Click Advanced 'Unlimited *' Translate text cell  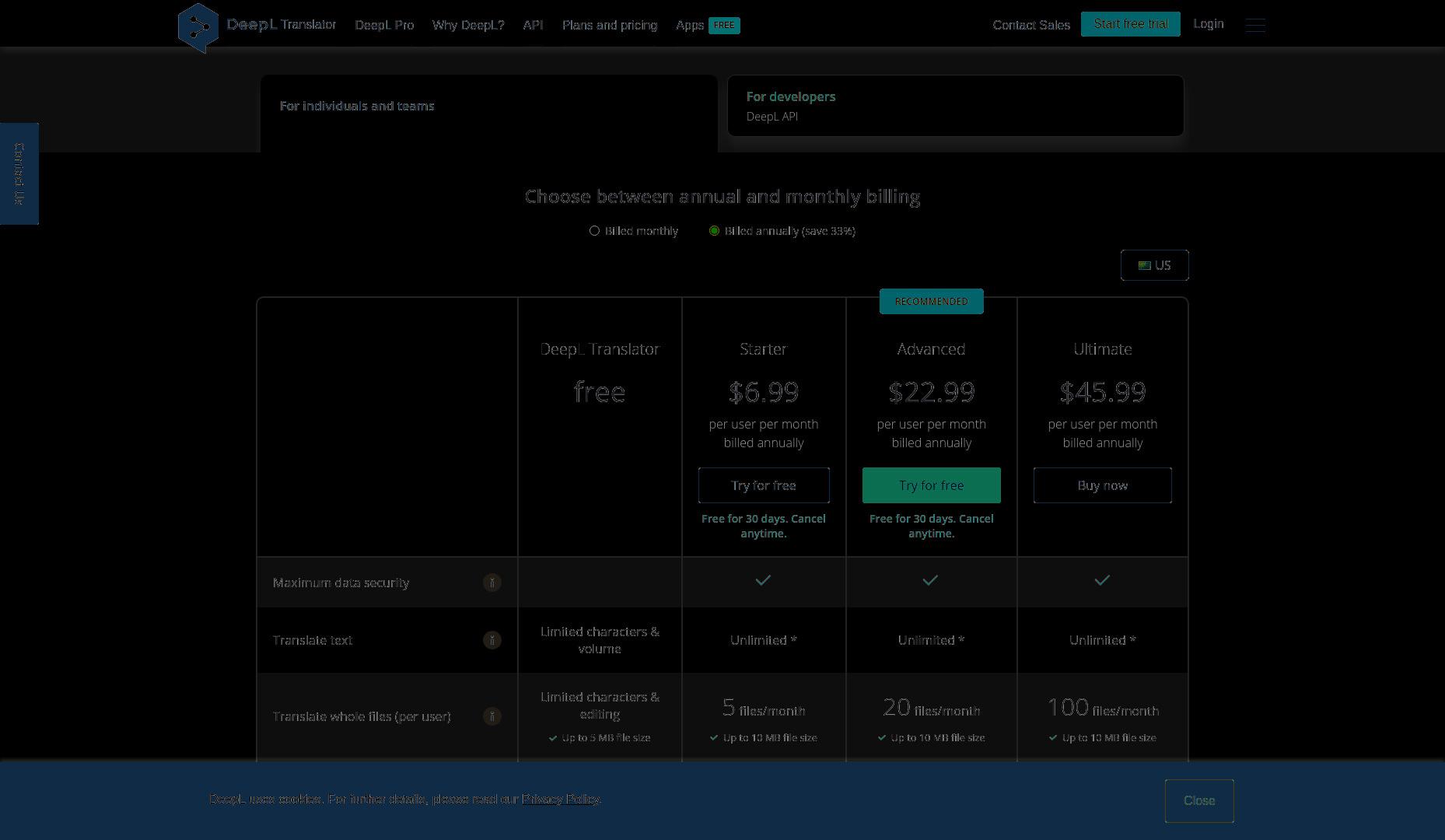931,640
